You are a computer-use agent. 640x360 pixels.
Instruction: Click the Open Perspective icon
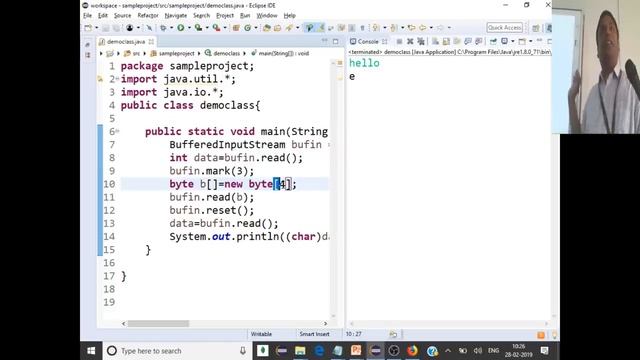pos(536,28)
